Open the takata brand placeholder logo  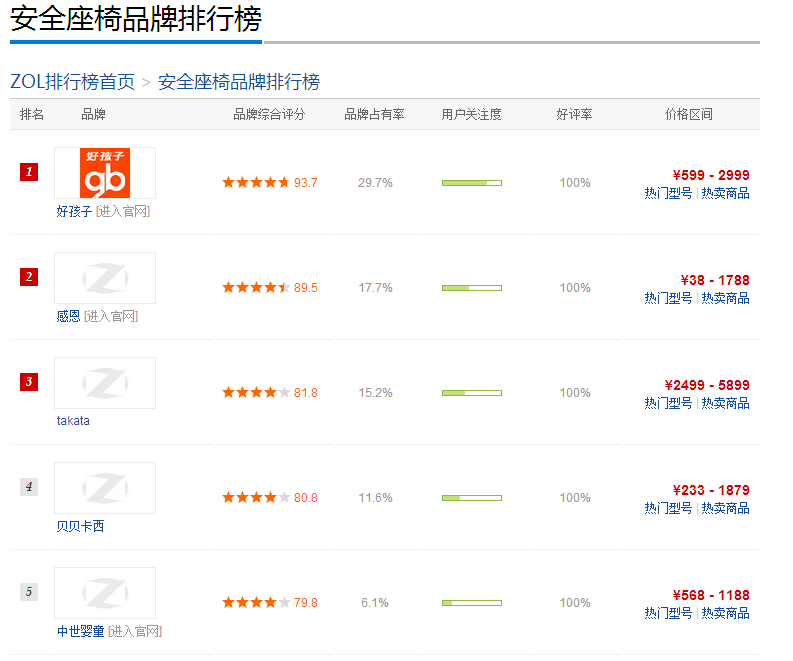pos(105,383)
